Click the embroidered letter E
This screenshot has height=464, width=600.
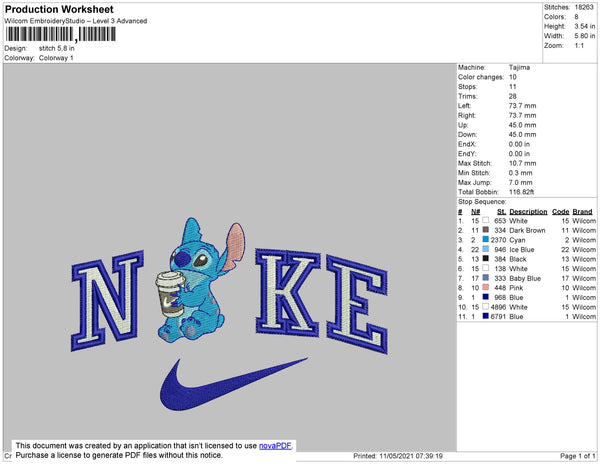(x=357, y=304)
